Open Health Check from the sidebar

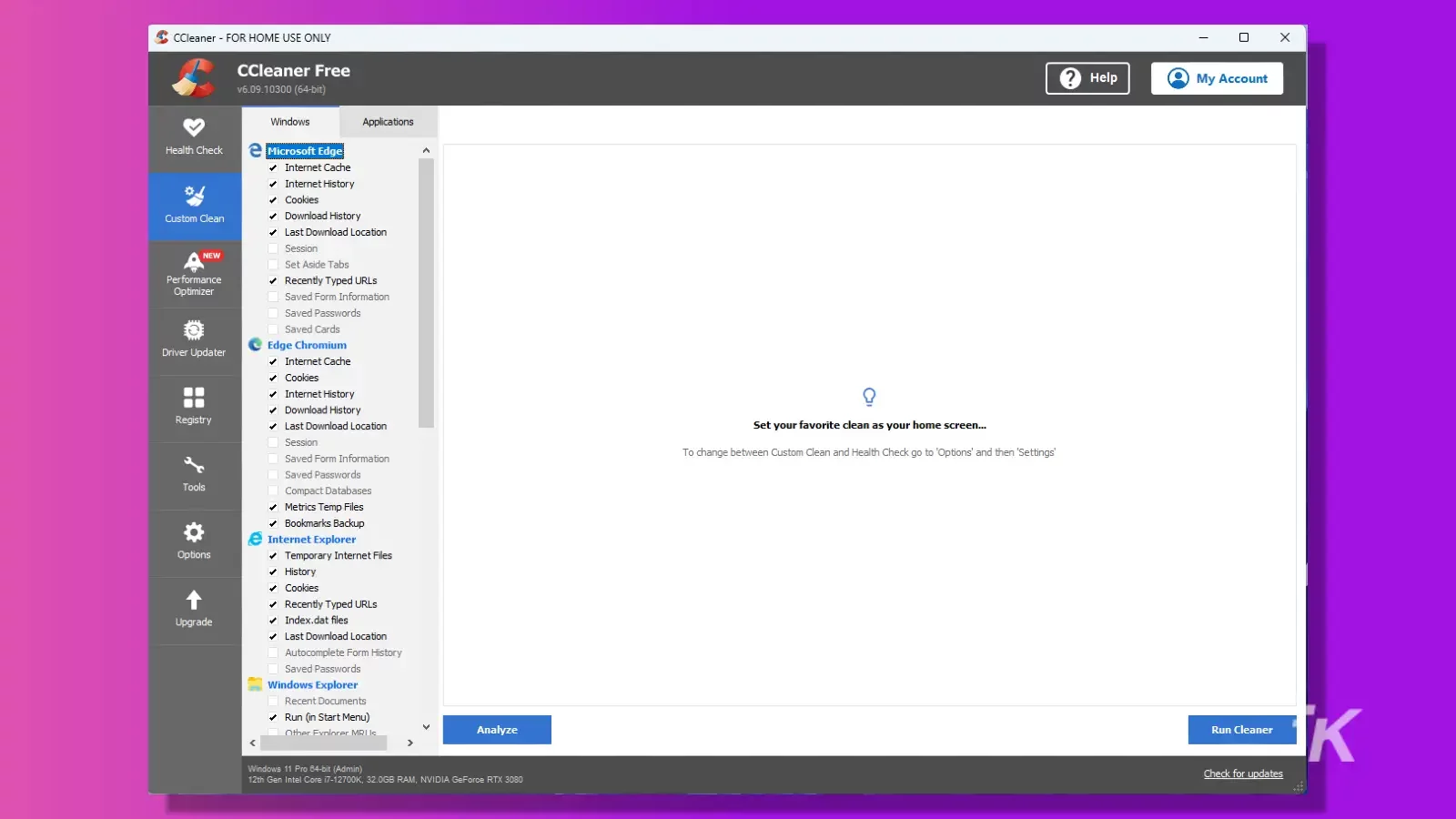(x=194, y=138)
